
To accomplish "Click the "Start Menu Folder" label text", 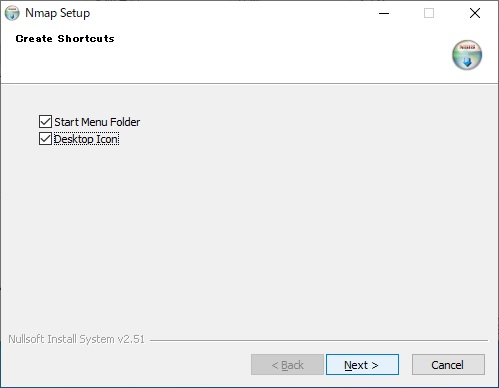I will click(97, 122).
